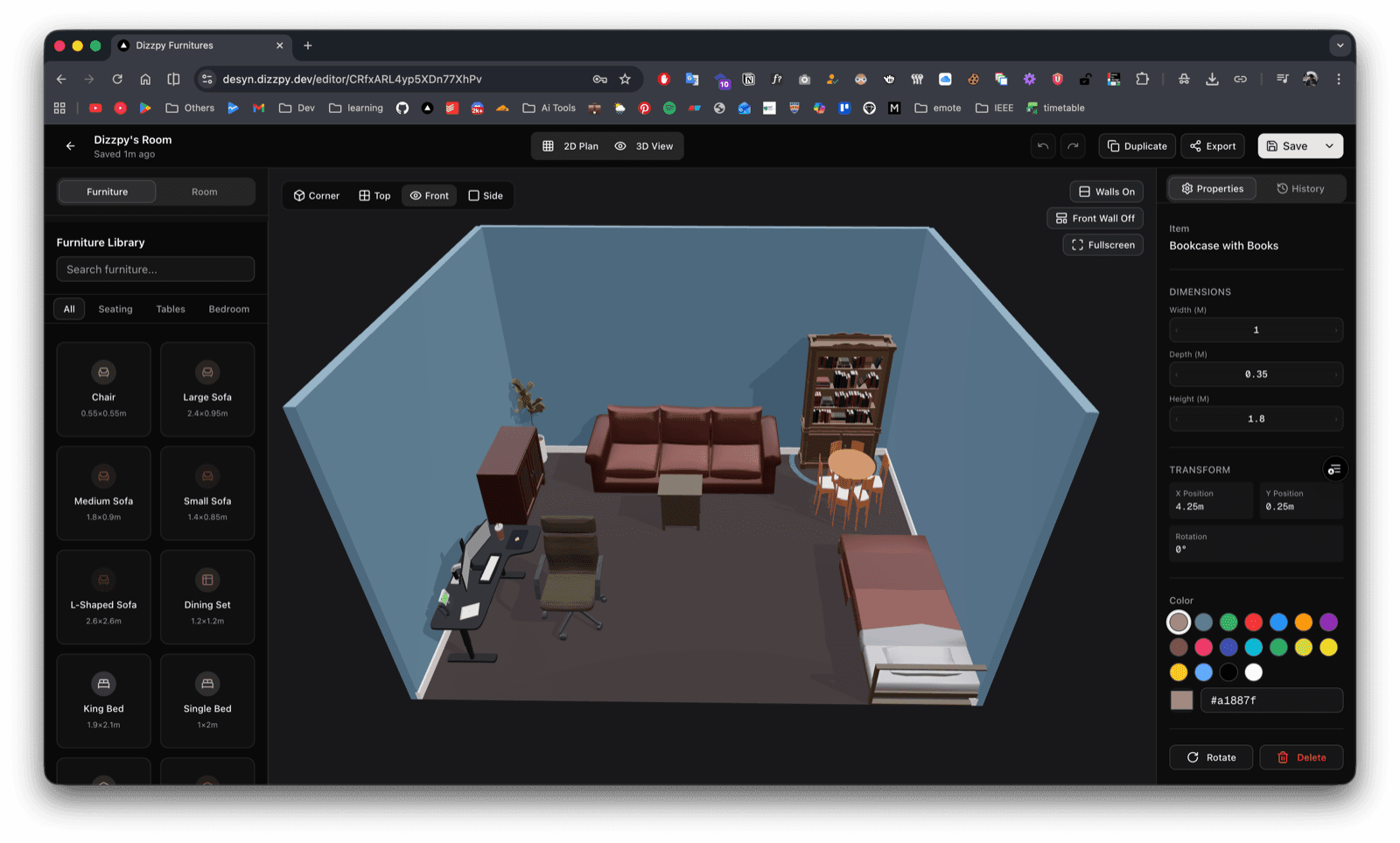This screenshot has height=843, width=1400.
Task: Select the King Bed card
Action: tap(103, 700)
